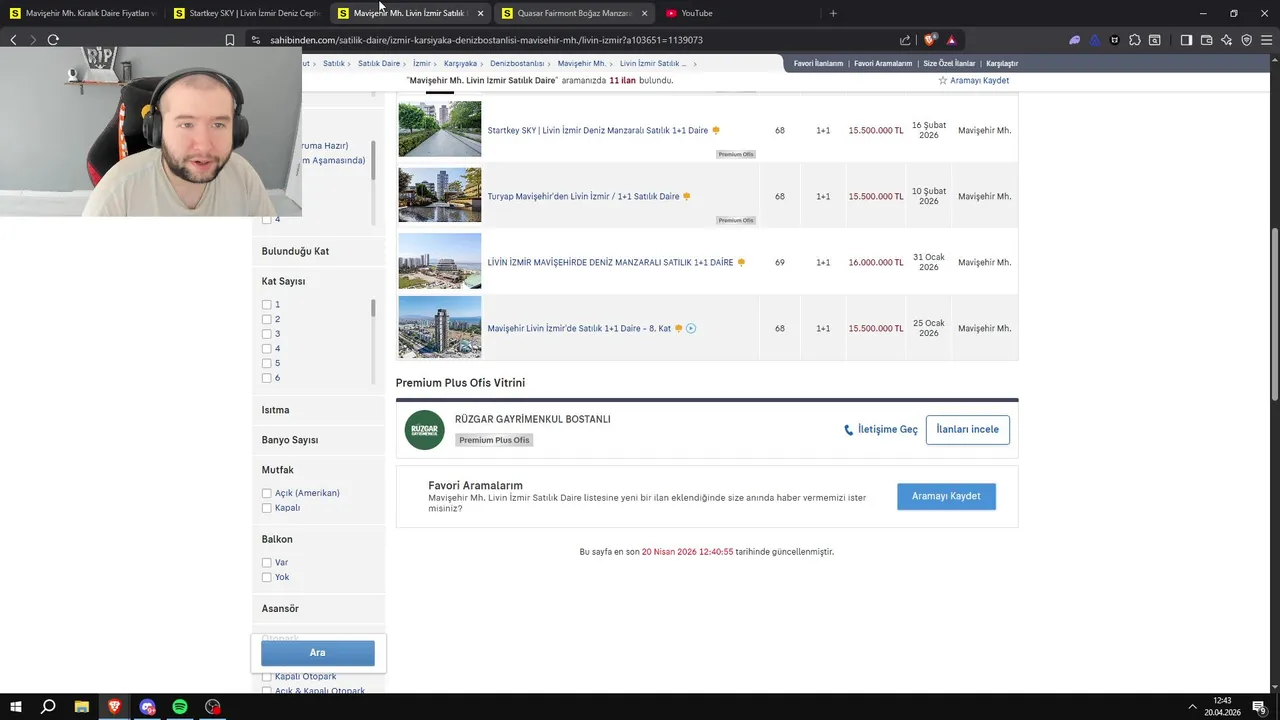Open Karşılaştır in the header

[1002, 63]
